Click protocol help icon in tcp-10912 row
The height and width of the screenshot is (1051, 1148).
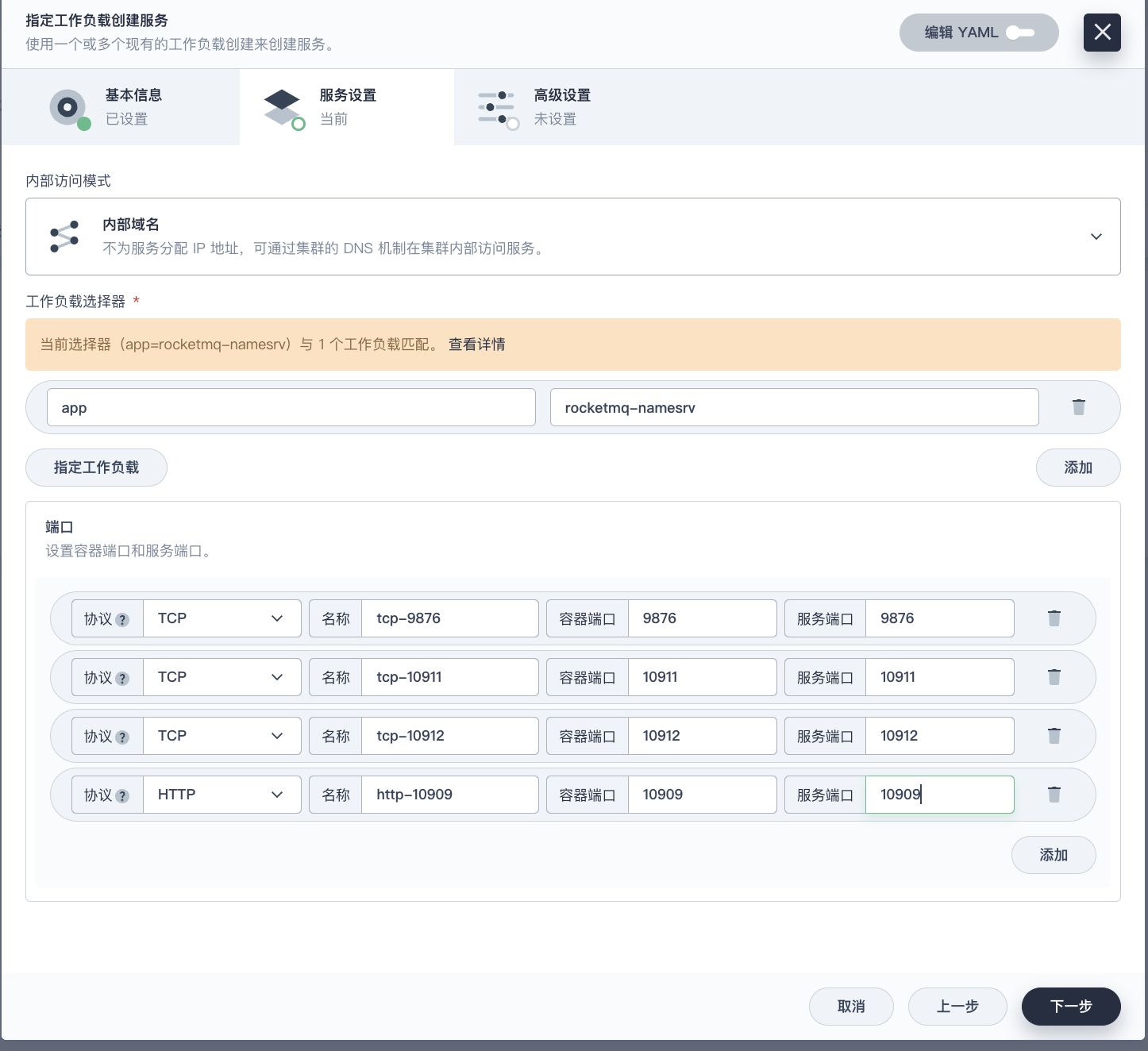coord(122,737)
